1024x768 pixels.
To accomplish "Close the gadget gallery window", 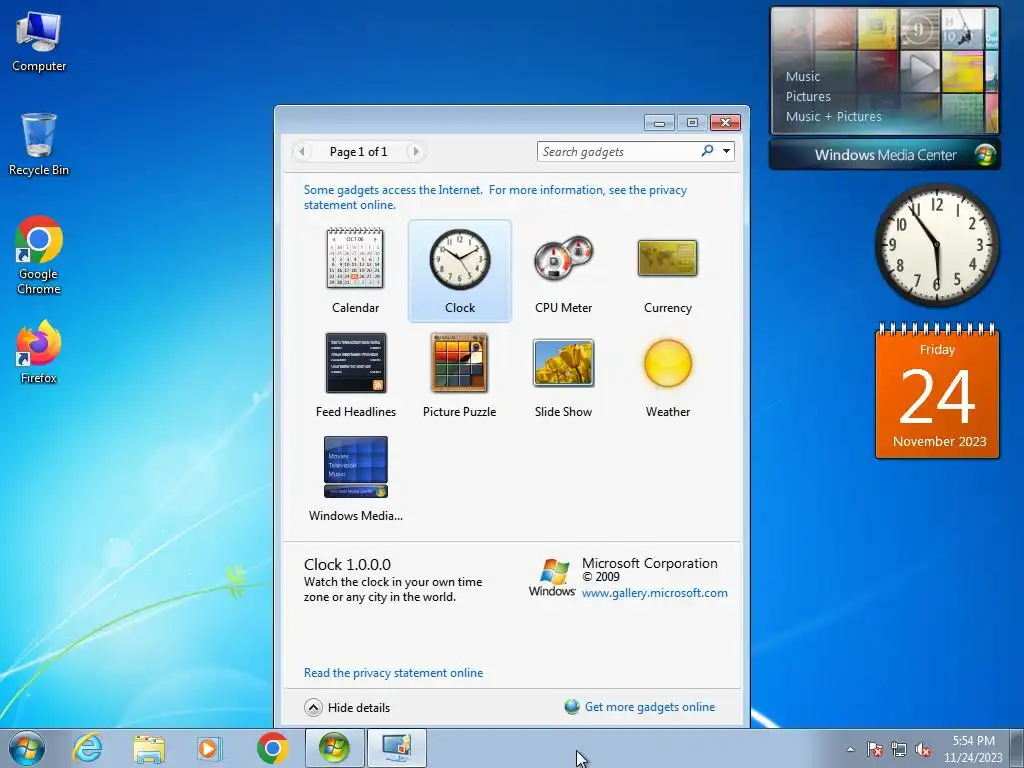I will coord(725,123).
